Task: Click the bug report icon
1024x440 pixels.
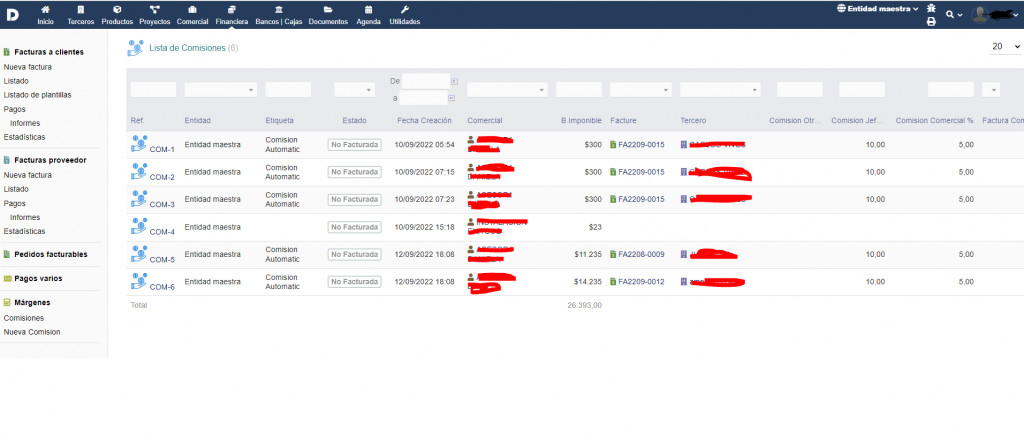Action: pos(931,8)
